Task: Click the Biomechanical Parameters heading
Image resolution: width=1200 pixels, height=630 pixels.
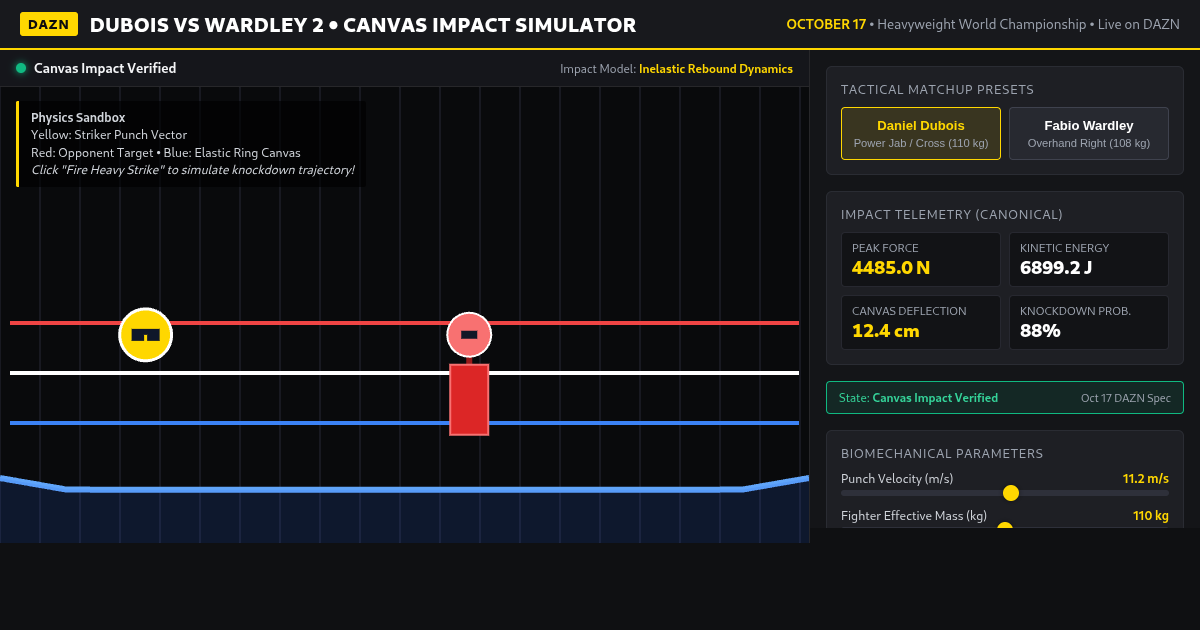Action: (942, 454)
